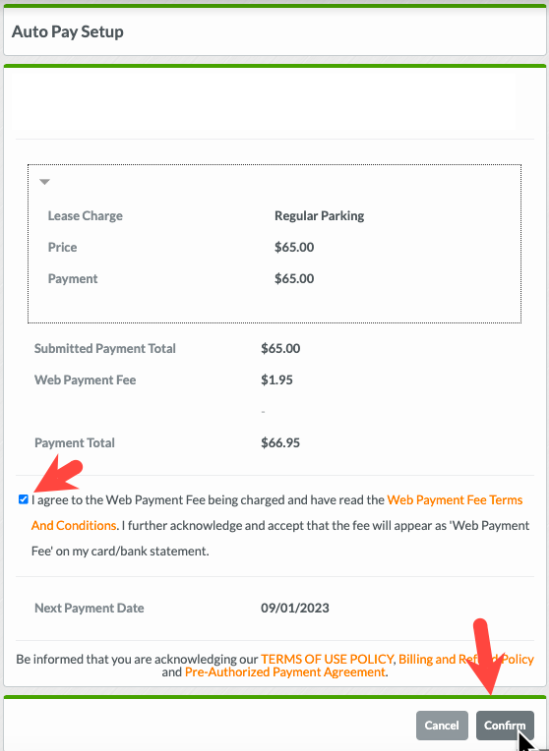Toggle the Web Payment Fee agreement checkbox
The height and width of the screenshot is (751, 549).
tap(23, 500)
